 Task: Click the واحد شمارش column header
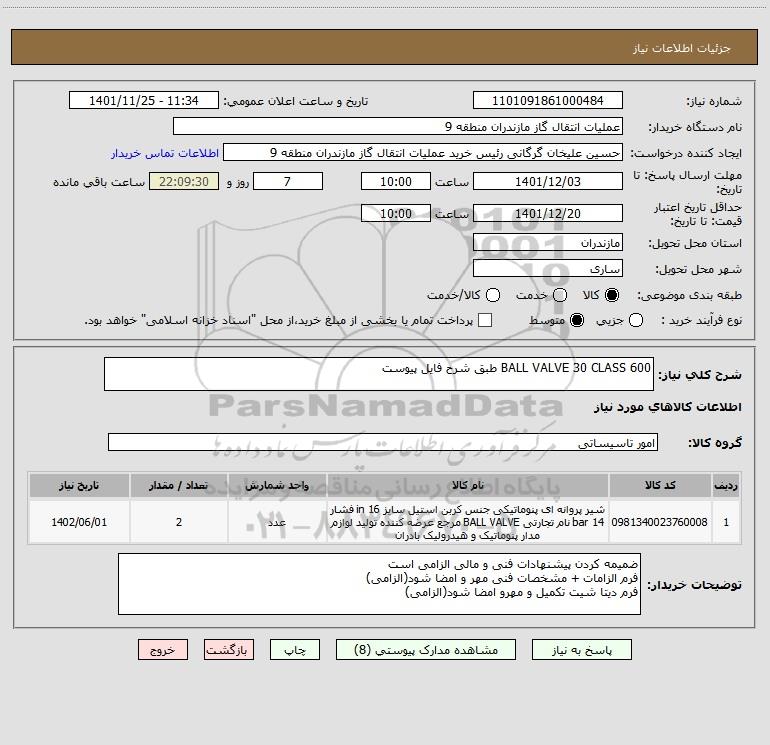[x=277, y=485]
